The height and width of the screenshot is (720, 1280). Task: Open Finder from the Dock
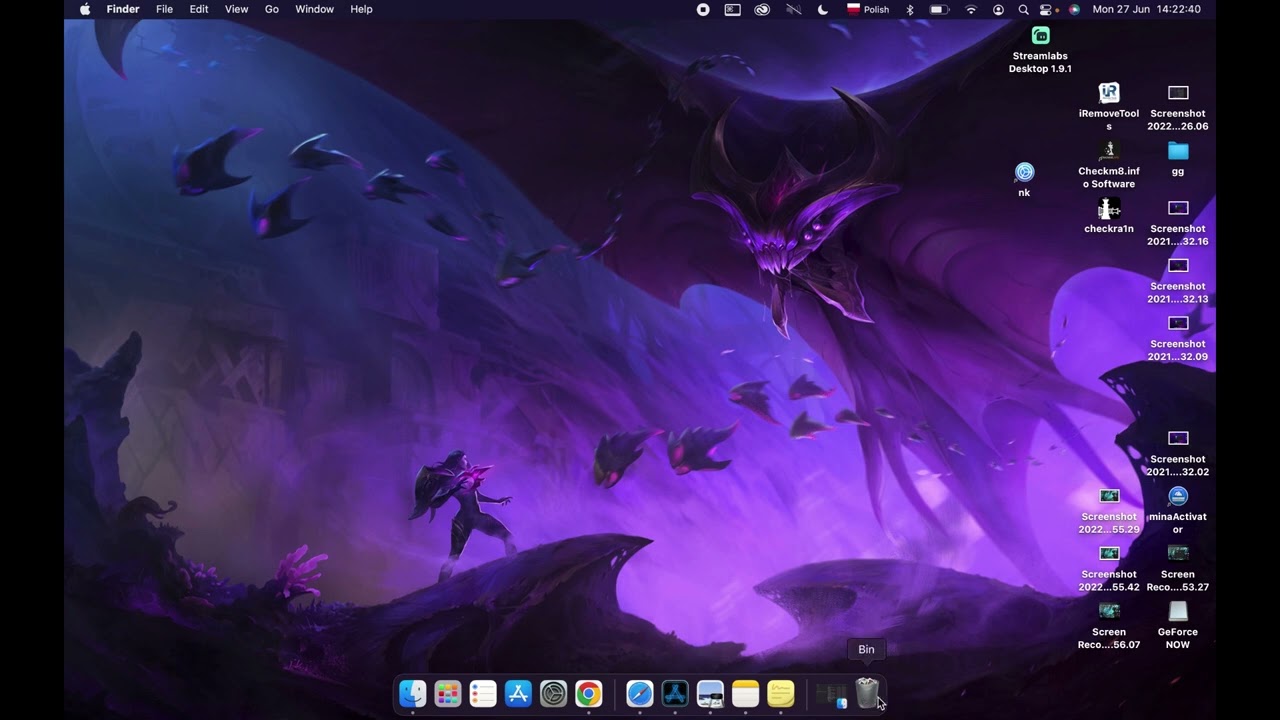click(x=412, y=693)
